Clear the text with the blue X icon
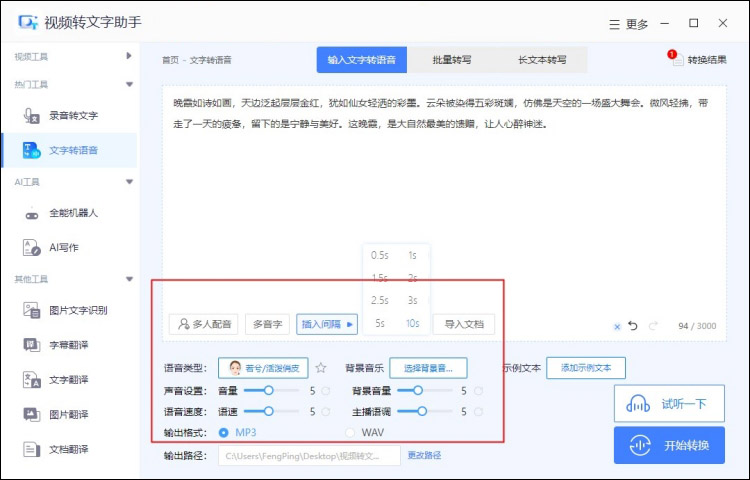The width and height of the screenshot is (750, 480). tap(617, 327)
